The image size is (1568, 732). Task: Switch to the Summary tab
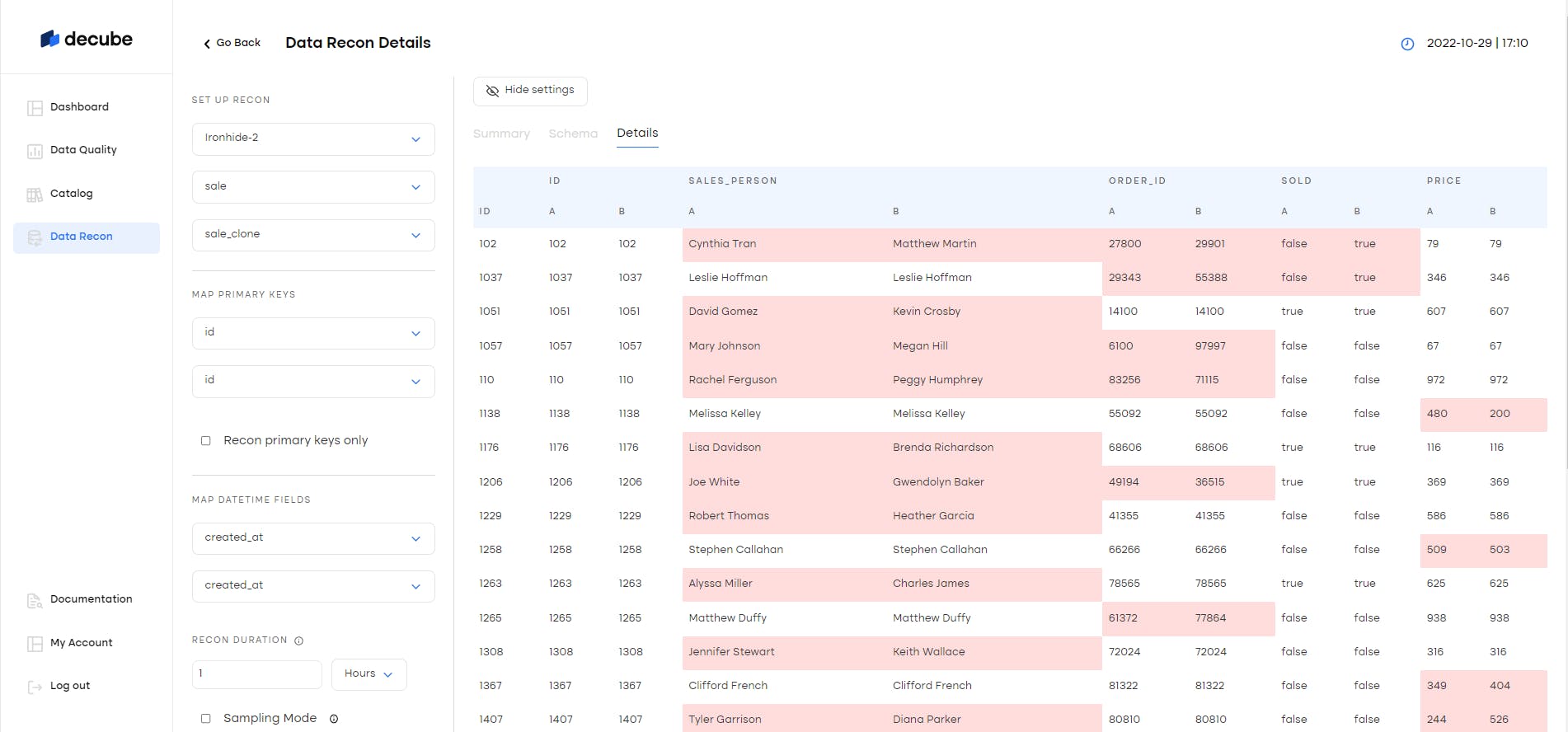click(501, 134)
